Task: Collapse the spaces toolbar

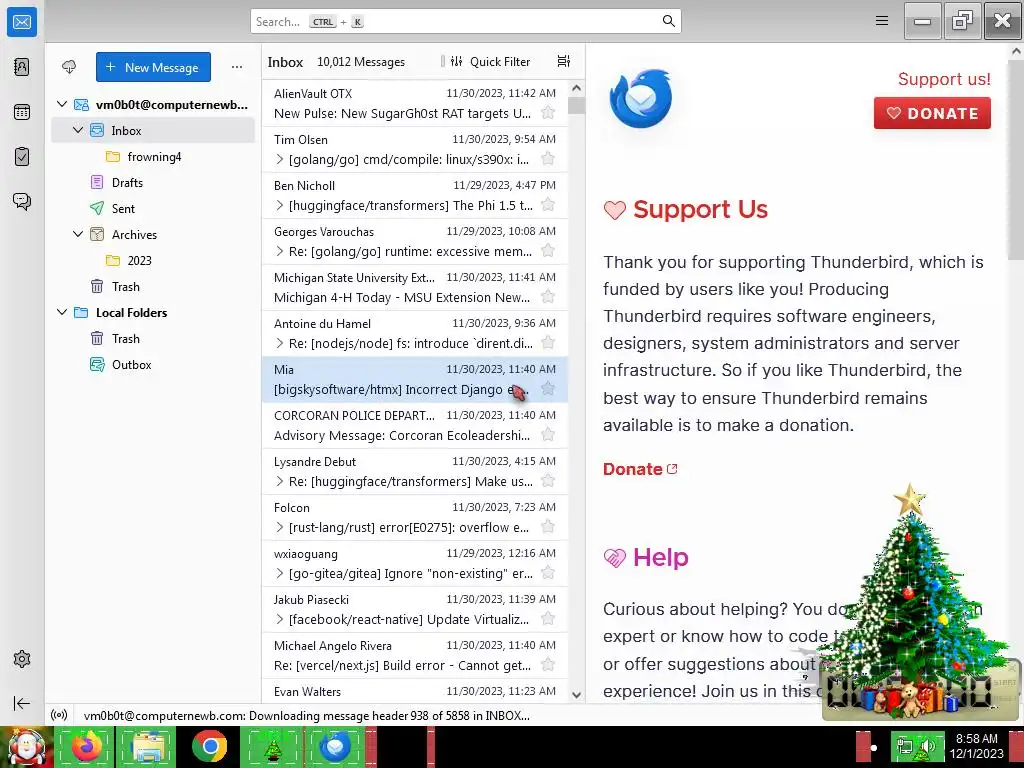Action: coord(22,703)
